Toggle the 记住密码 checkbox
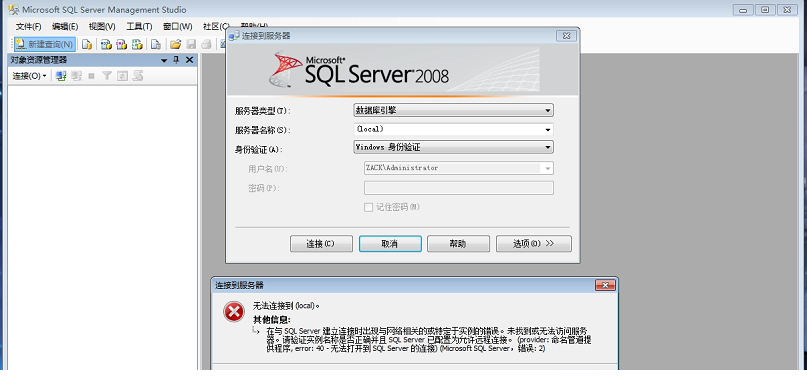This screenshot has height=384, width=807. [369, 207]
